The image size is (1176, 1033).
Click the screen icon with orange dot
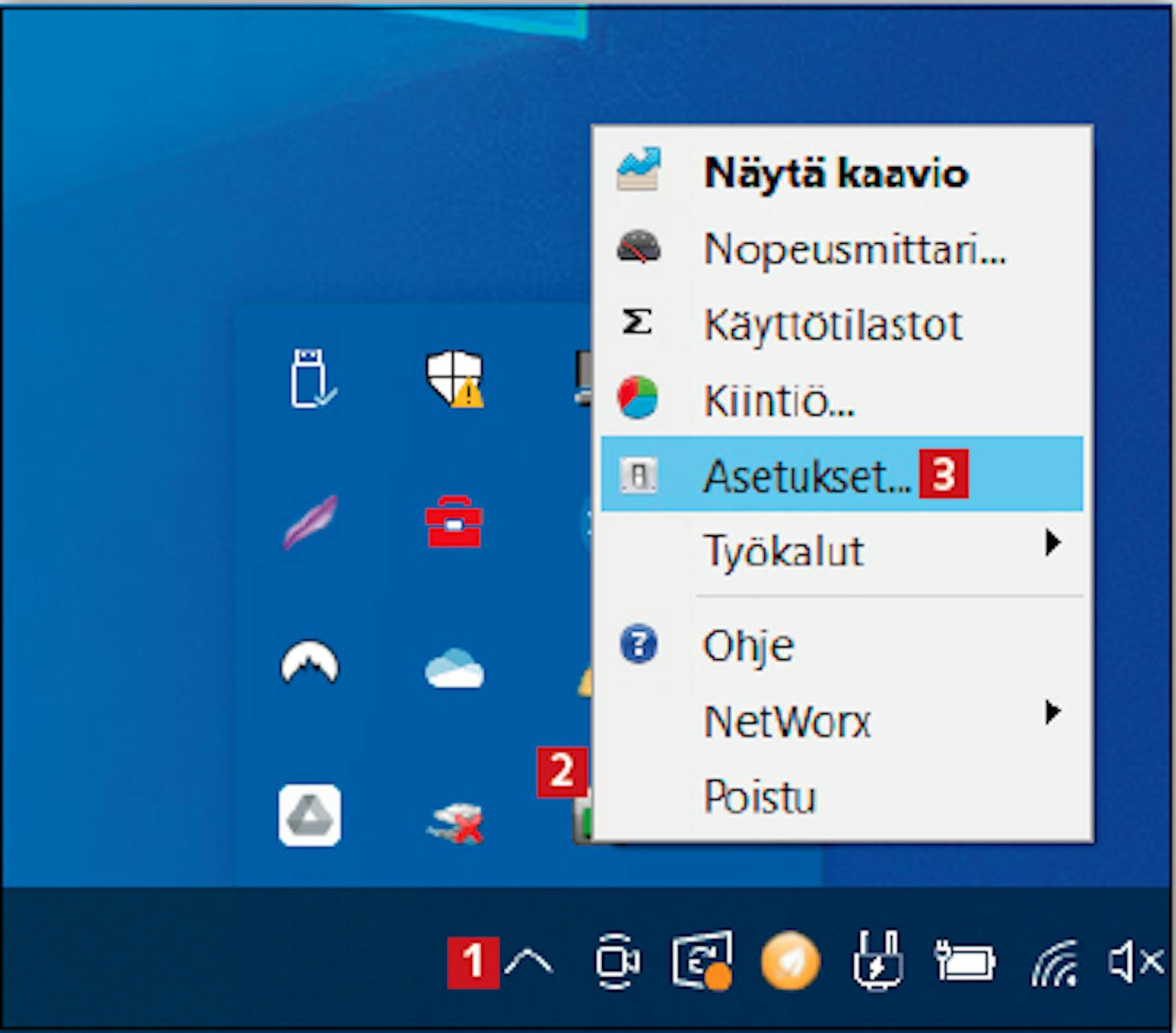coord(703,960)
